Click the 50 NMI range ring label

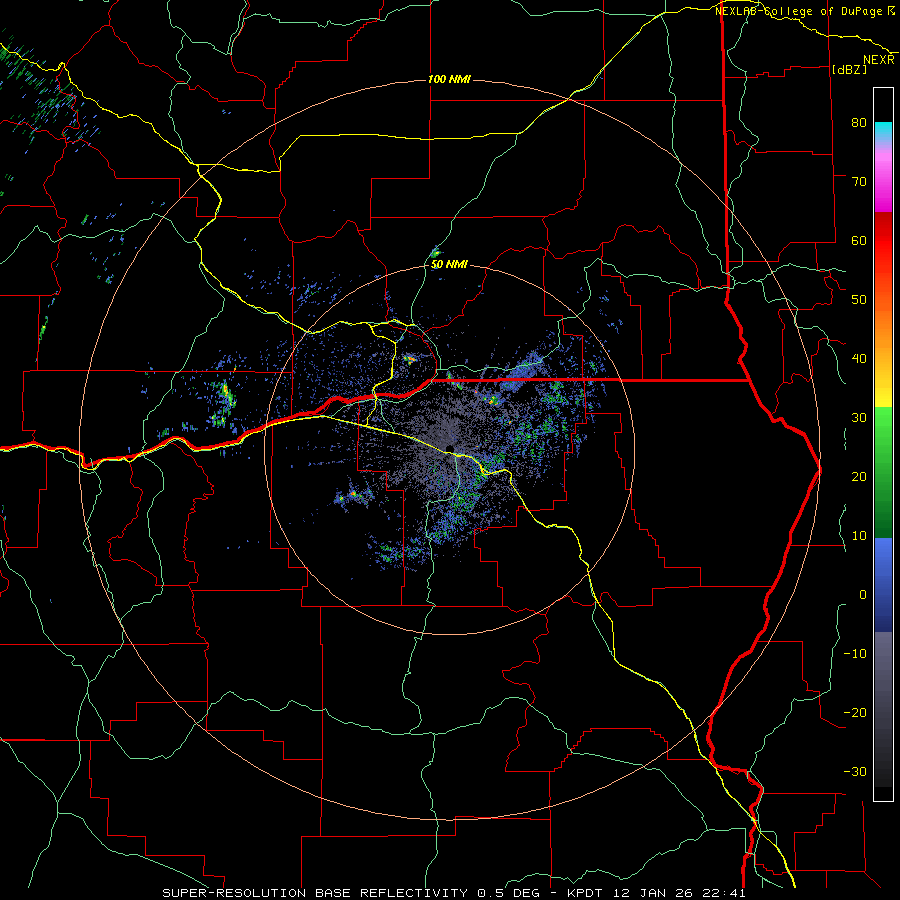pyautogui.click(x=449, y=264)
